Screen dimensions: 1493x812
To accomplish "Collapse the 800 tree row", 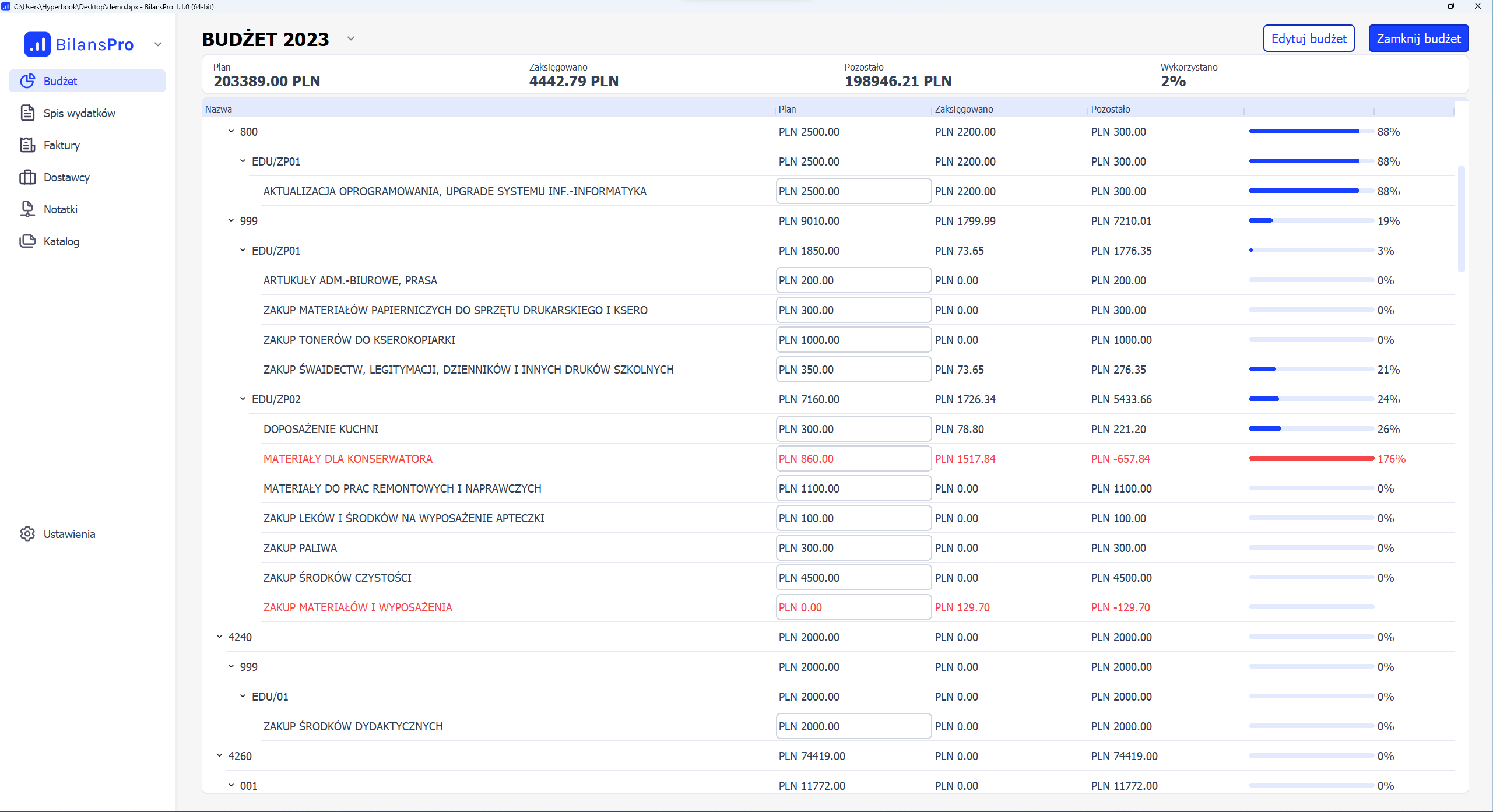I will 231,132.
